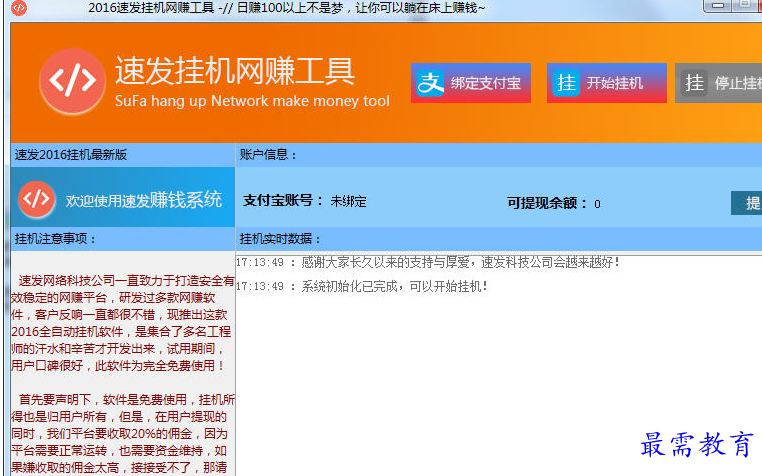Click the 挂机注意事项 header
The height and width of the screenshot is (476, 762).
click(x=55, y=239)
